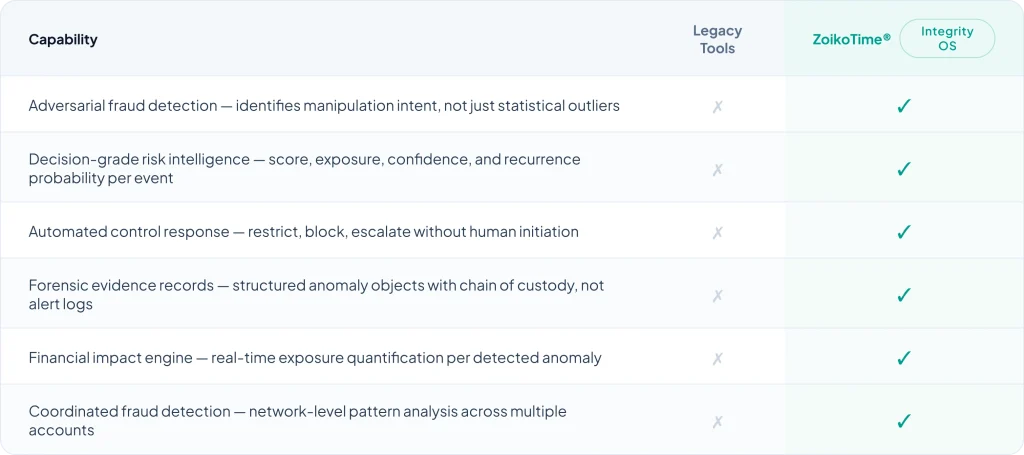Screen dimensions: 1024x455
Task: Click Legacy Tools X for Decision-grade risk intelligence
Action: coord(717,169)
